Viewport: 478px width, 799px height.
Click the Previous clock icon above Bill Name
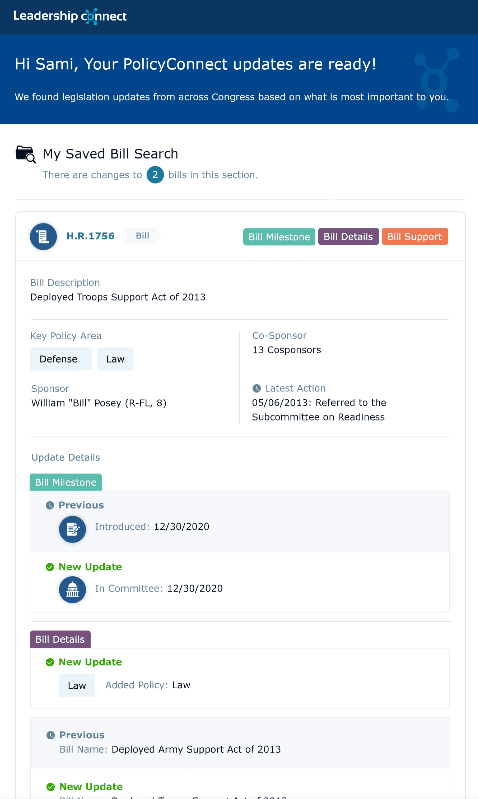pyautogui.click(x=50, y=735)
